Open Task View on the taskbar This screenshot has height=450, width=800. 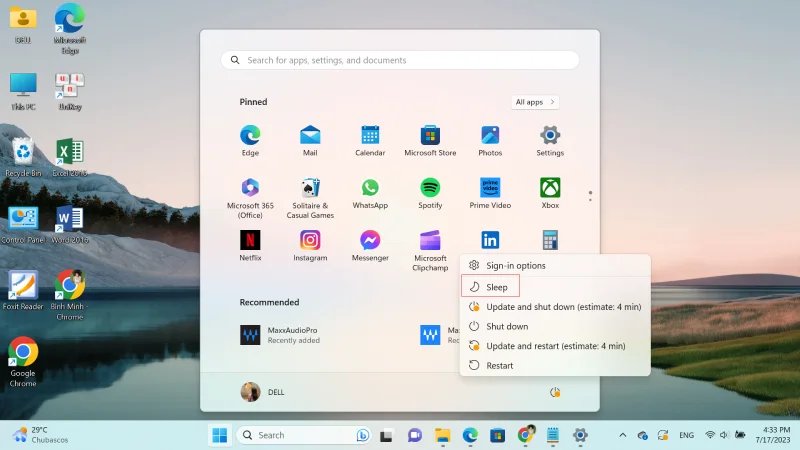click(386, 436)
